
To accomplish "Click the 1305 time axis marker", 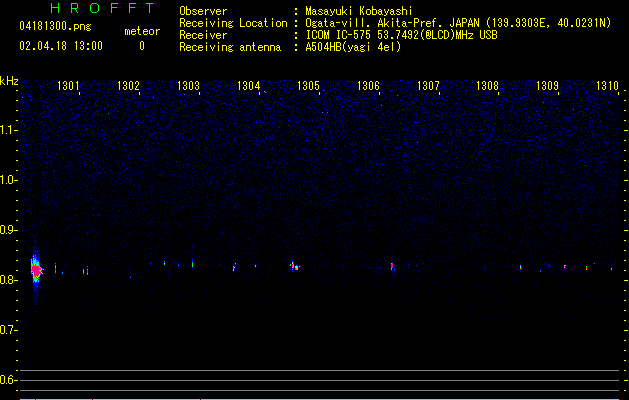I will coord(308,86).
